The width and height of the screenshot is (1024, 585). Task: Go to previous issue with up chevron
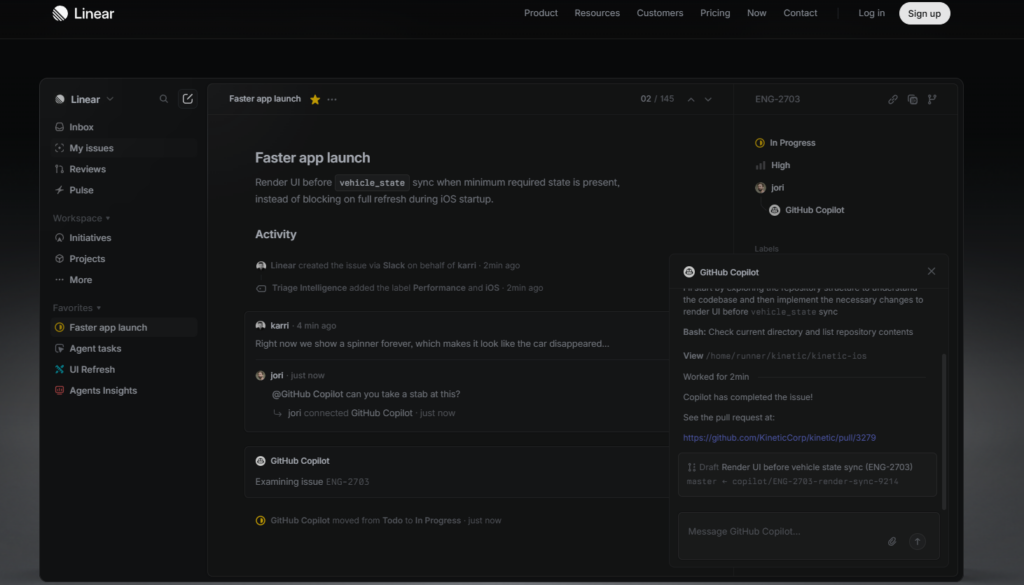(690, 99)
